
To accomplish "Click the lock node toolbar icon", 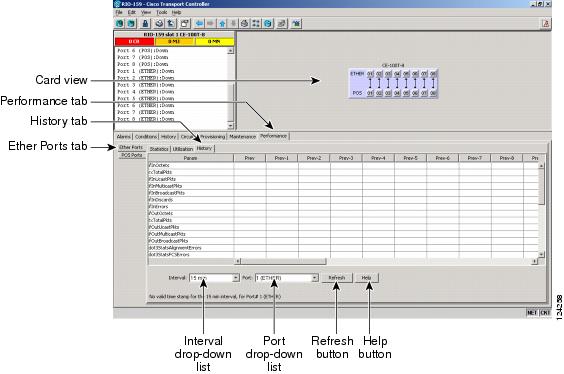I will click(145, 24).
